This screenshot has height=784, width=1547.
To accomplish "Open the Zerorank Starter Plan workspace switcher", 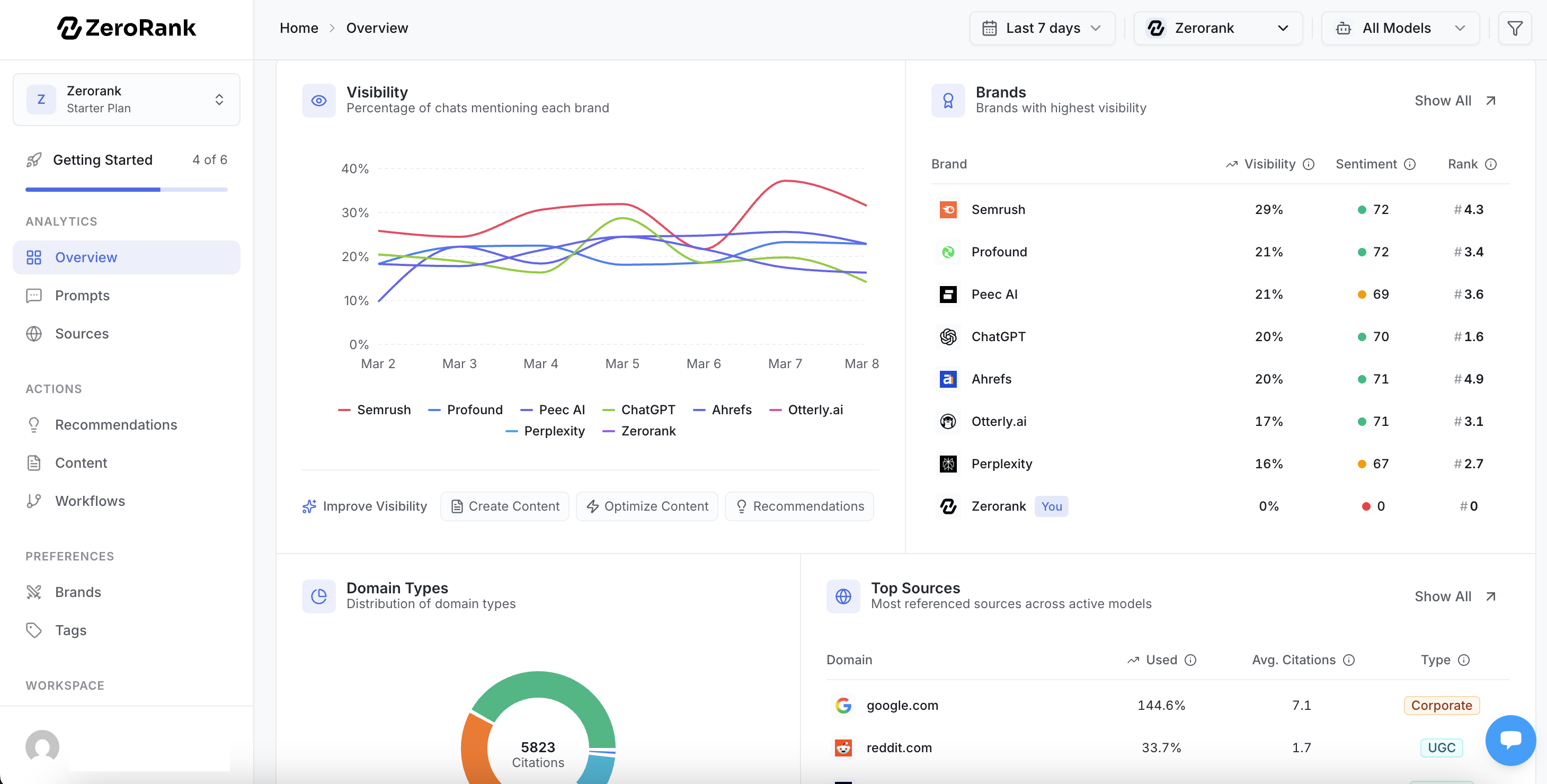I will pos(127,100).
